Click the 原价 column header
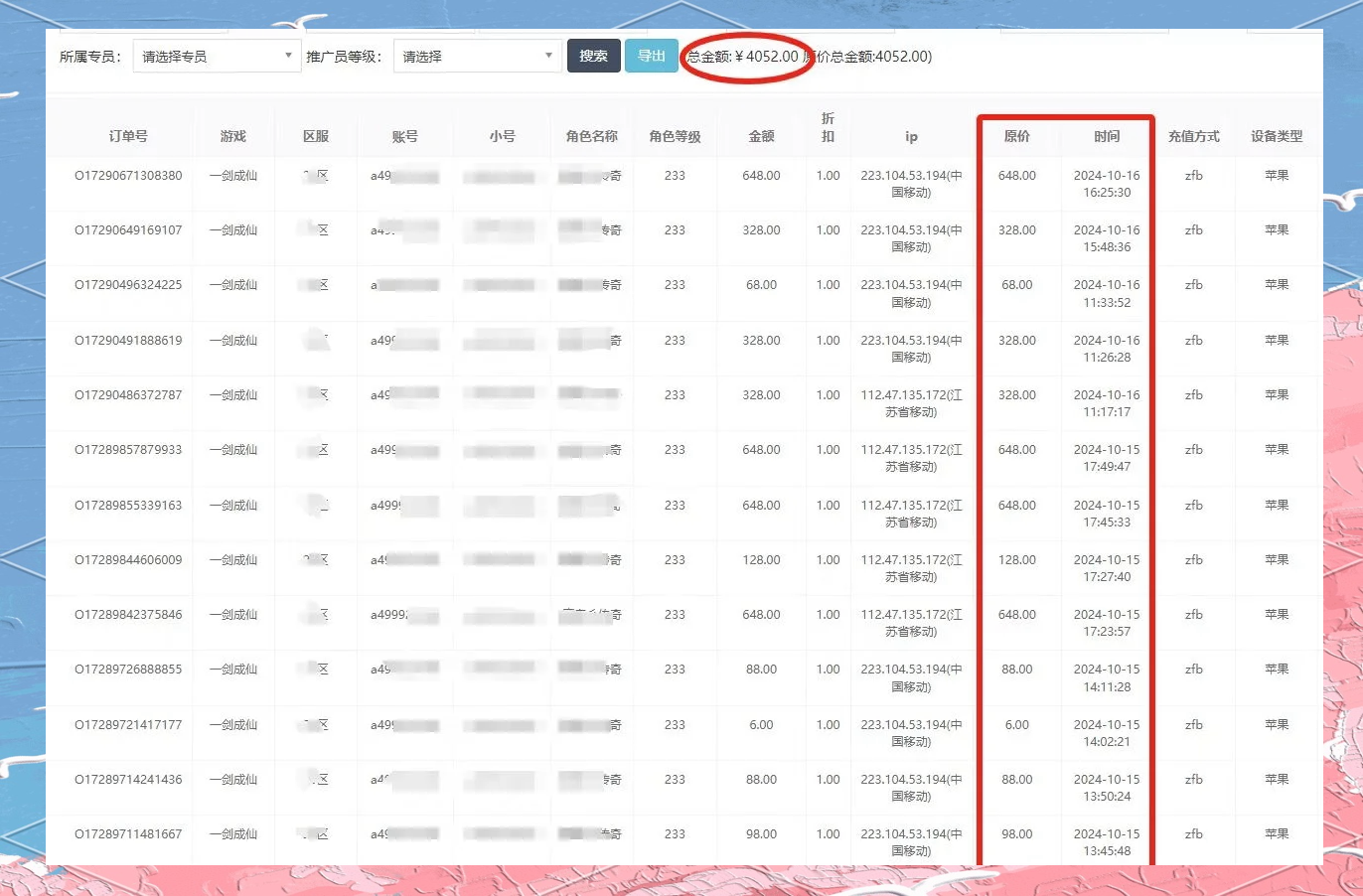Screen dimensions: 1363x896 coord(1016,136)
